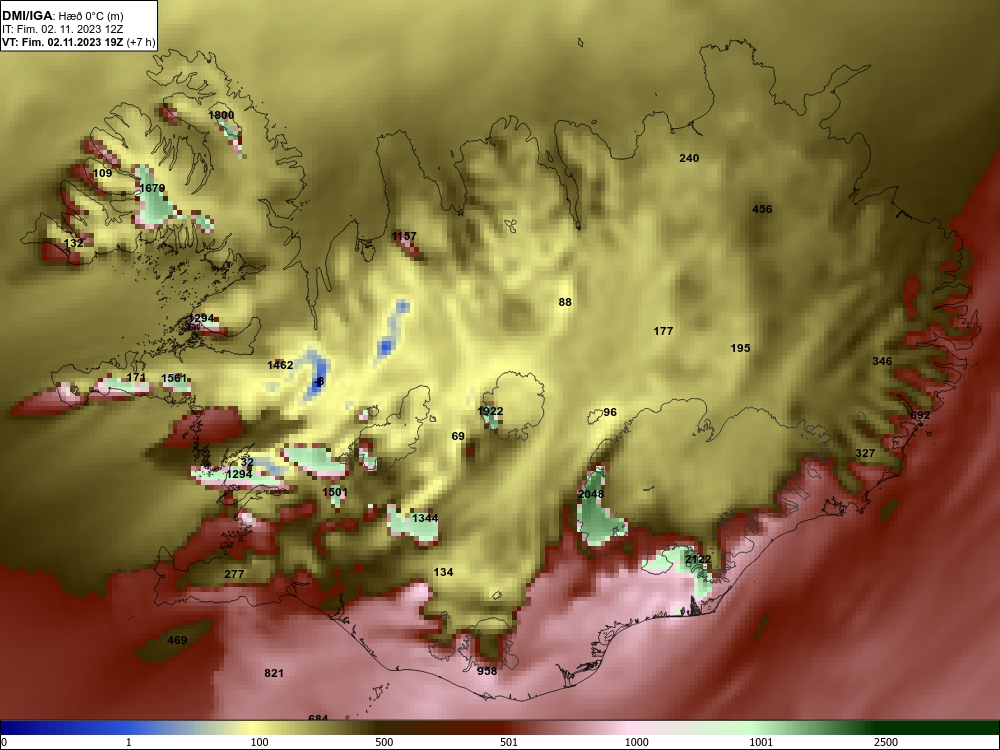This screenshot has height=750, width=1000.
Task: Click the 1294 label directly below 32
Action: coord(239,474)
